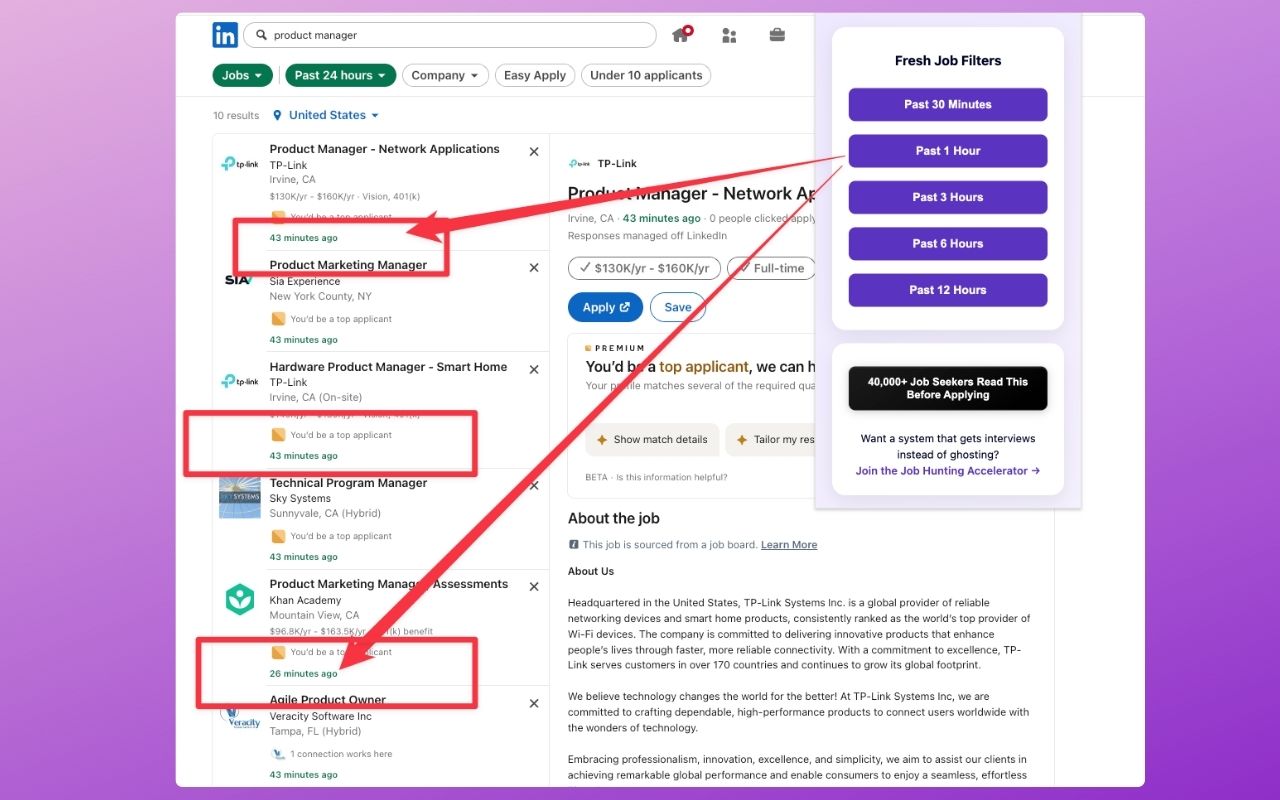The height and width of the screenshot is (800, 1280).
Task: Apply the Past 3 Hours filter
Action: 948,197
